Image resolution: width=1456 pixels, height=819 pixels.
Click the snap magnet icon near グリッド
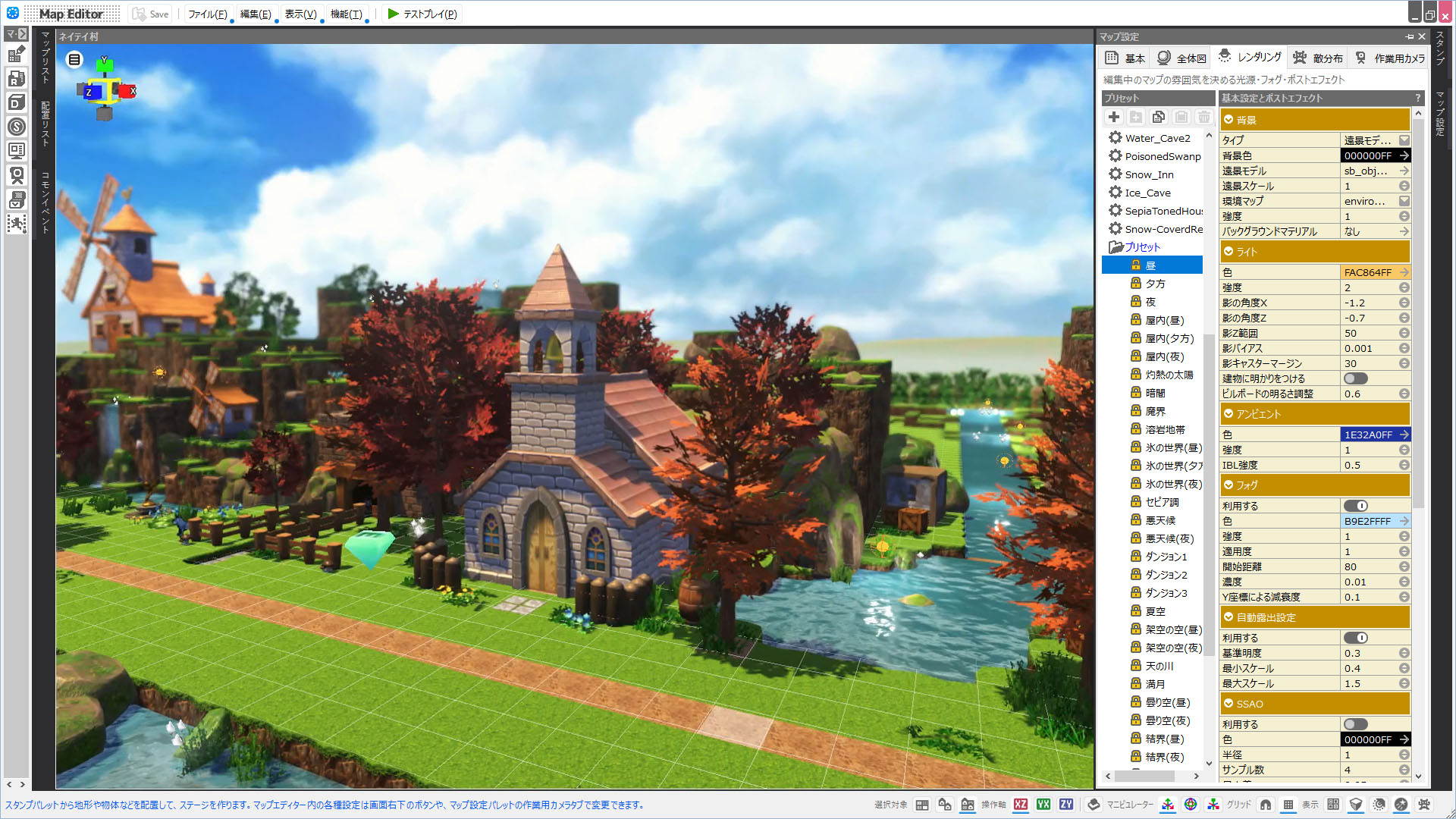pyautogui.click(x=1265, y=805)
